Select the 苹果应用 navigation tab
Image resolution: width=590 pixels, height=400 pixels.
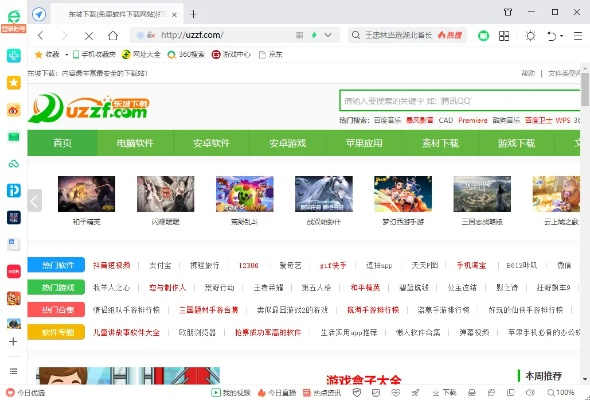click(x=364, y=143)
